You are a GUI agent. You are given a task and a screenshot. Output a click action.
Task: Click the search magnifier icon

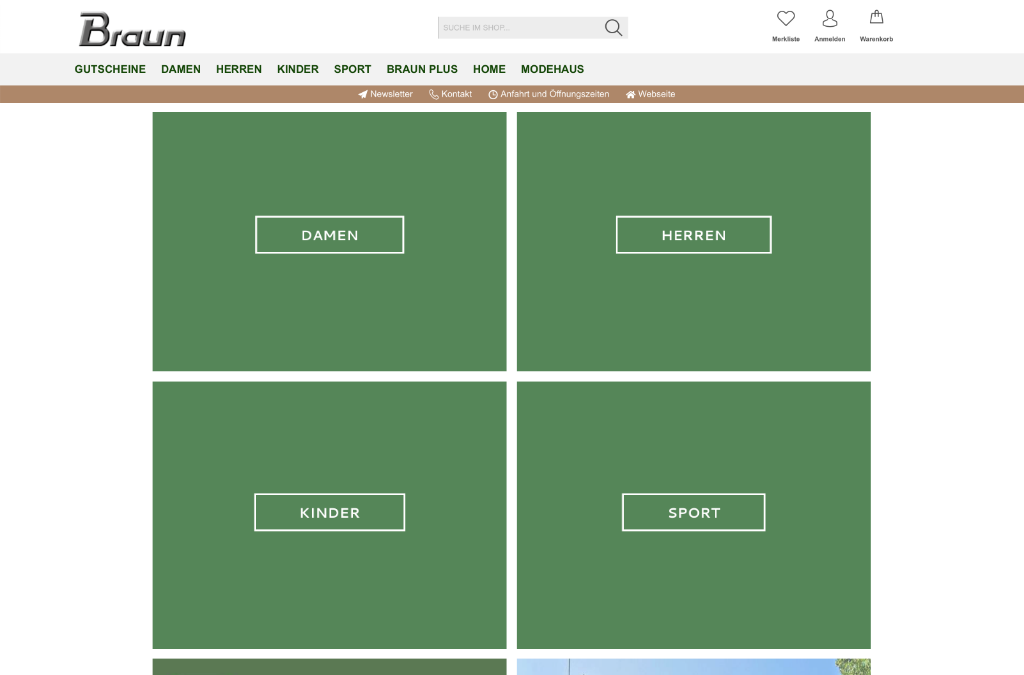pyautogui.click(x=613, y=28)
